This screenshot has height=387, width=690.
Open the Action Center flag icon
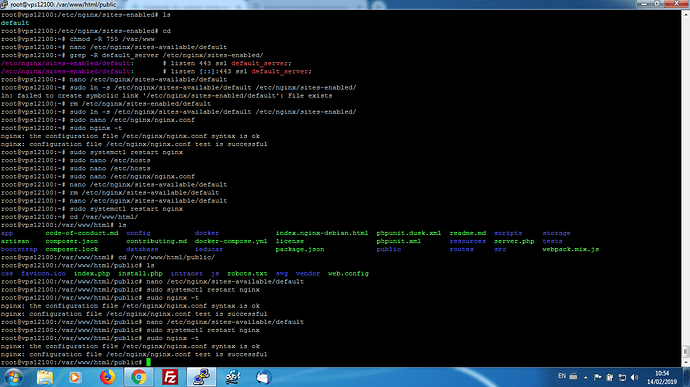(598, 377)
